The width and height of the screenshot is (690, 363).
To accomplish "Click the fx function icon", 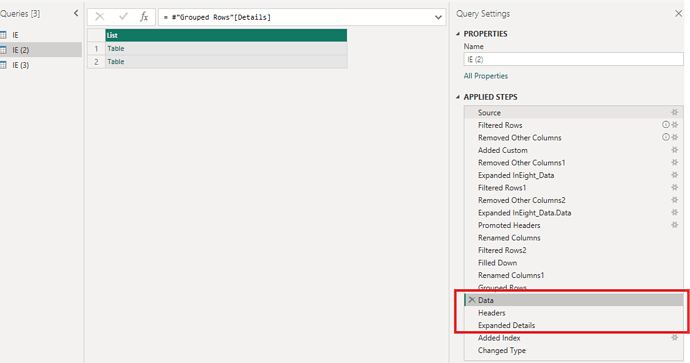I will [x=144, y=17].
